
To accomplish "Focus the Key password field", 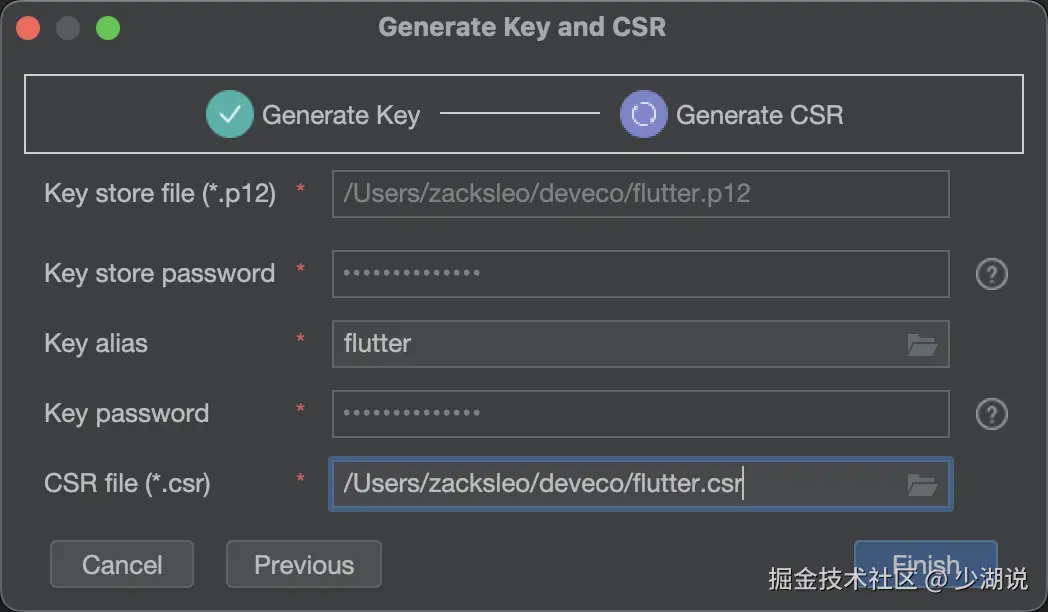I will 640,414.
